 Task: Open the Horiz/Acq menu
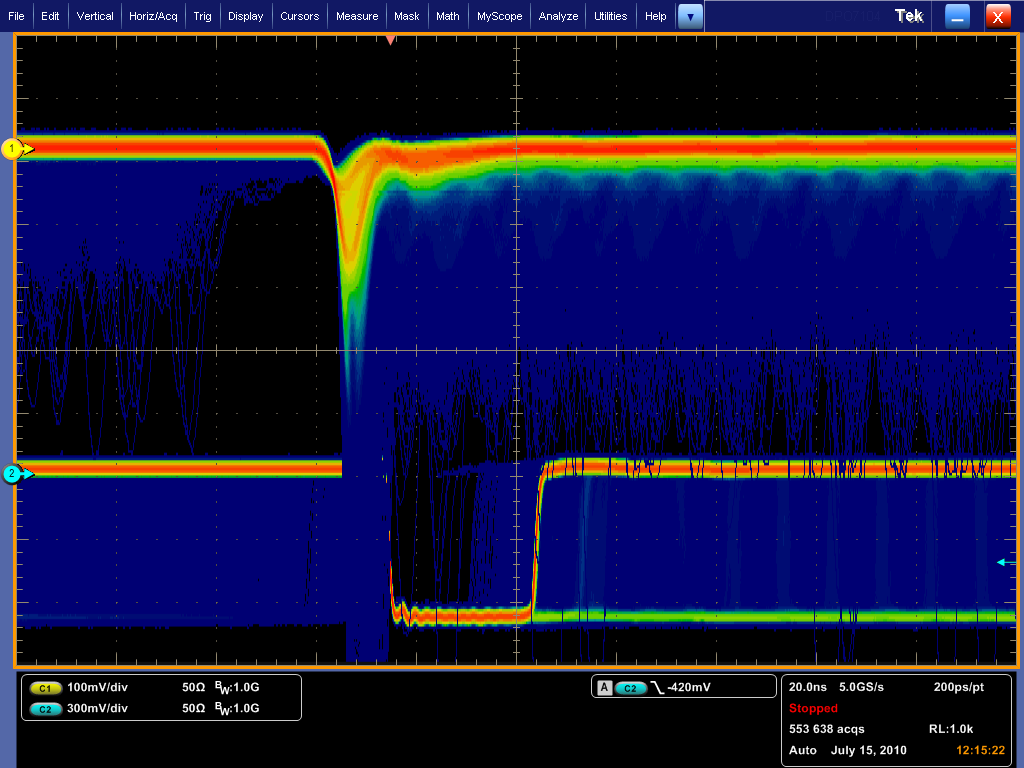click(153, 16)
